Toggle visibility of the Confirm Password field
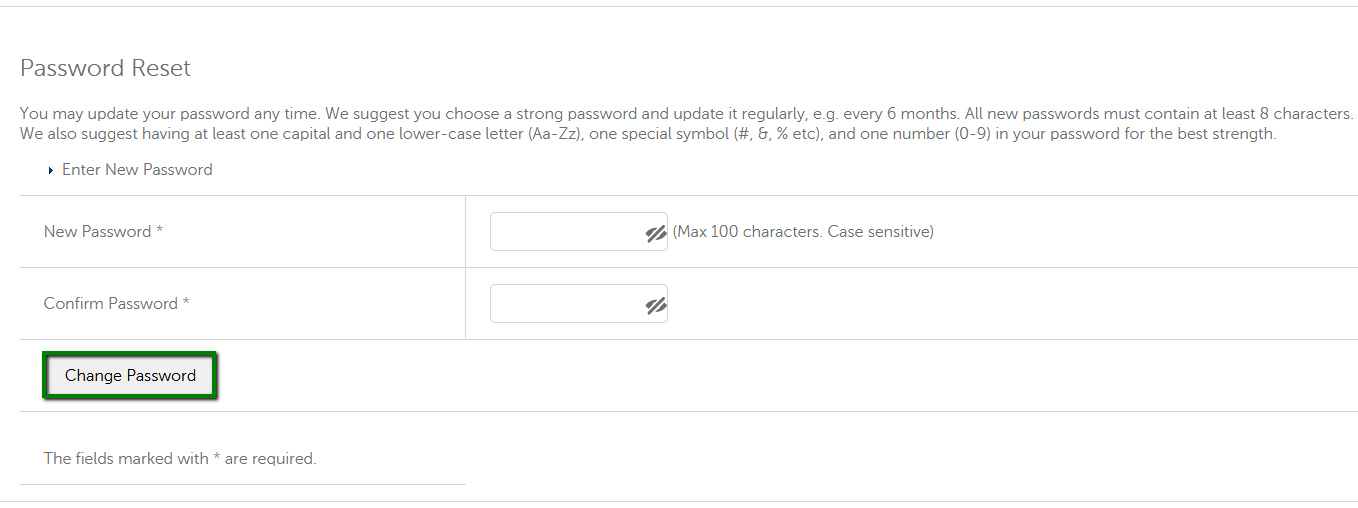This screenshot has height=508, width=1358. coord(656,305)
